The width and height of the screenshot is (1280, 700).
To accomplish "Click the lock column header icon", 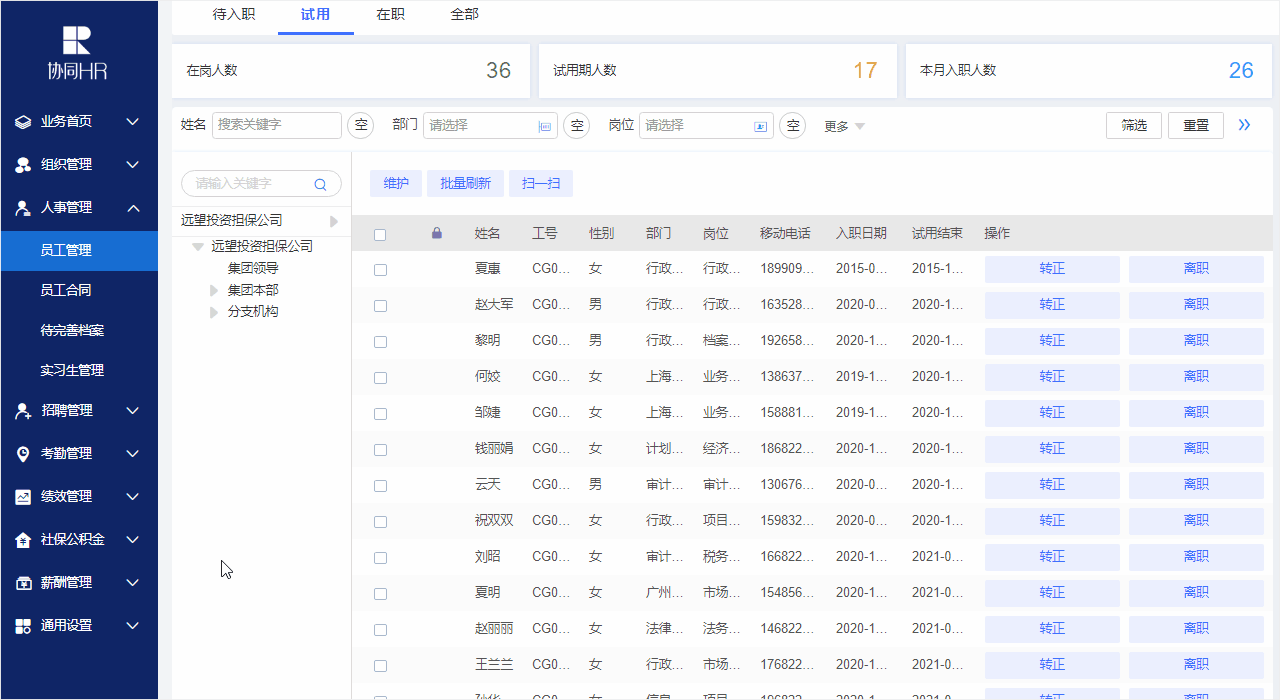I will pyautogui.click(x=436, y=233).
